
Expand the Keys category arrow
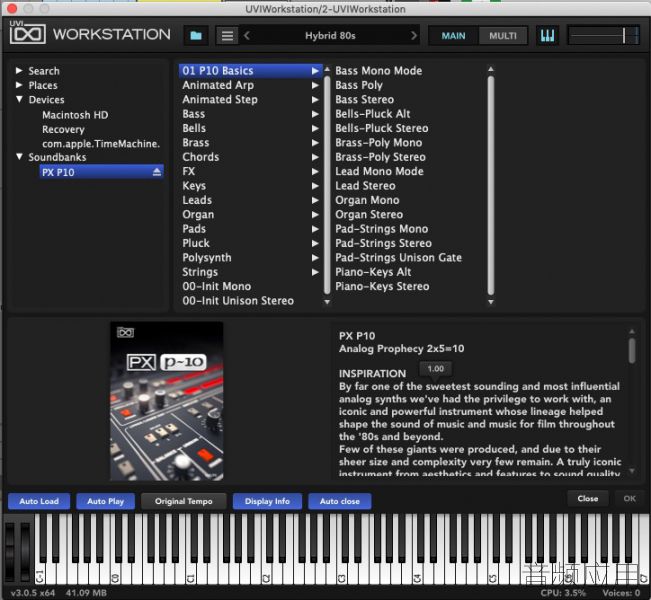tap(315, 186)
